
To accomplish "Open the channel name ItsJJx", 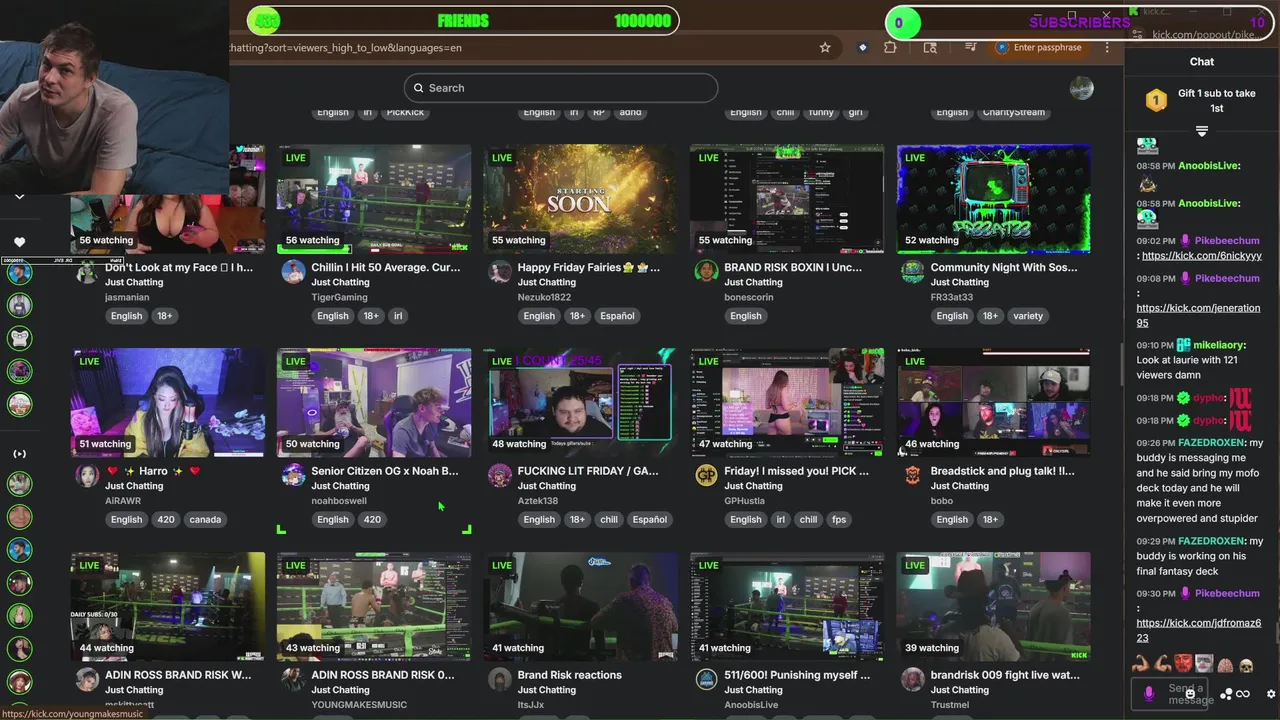I will 533,705.
